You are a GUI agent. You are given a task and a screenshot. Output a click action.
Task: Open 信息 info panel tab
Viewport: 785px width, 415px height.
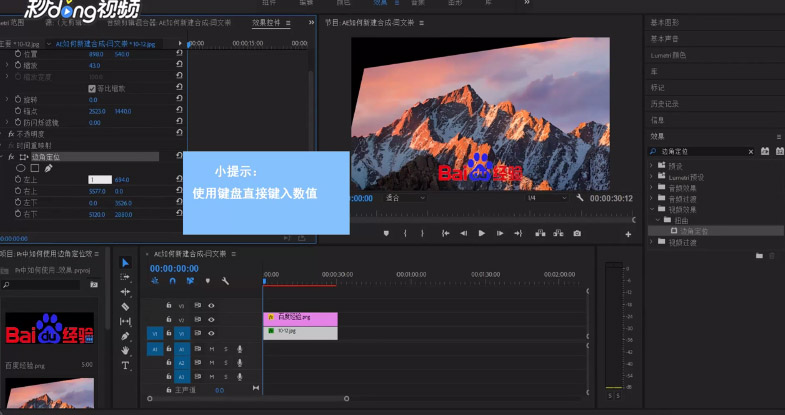(657, 120)
